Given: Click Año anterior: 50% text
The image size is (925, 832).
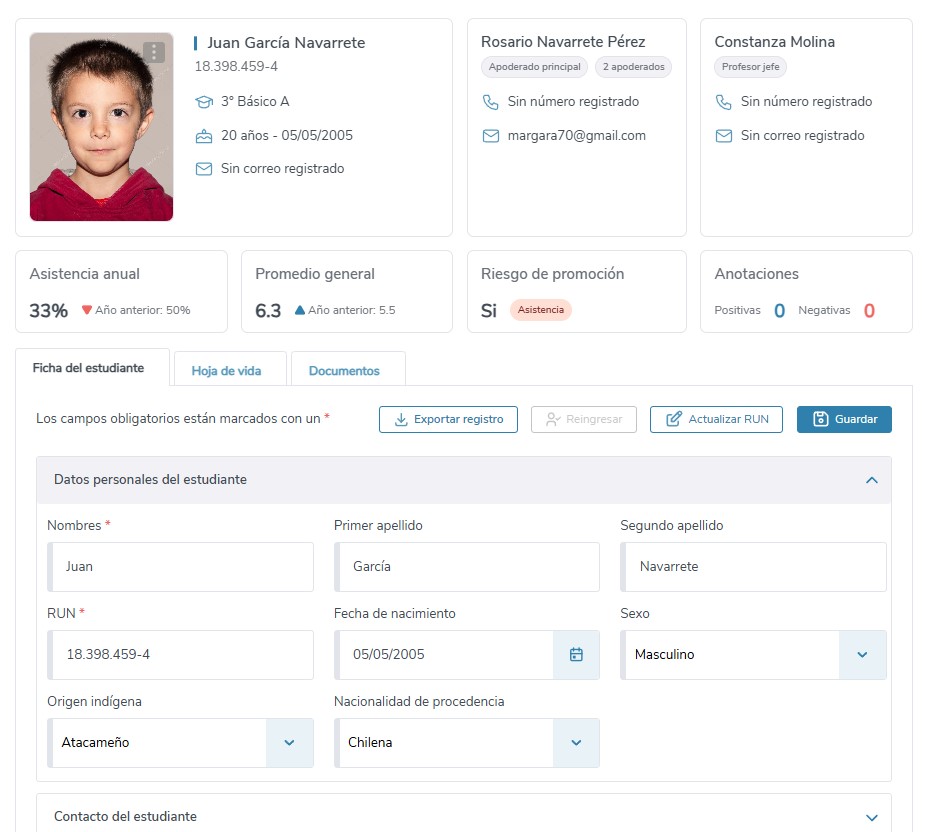Looking at the screenshot, I should click(x=143, y=310).
